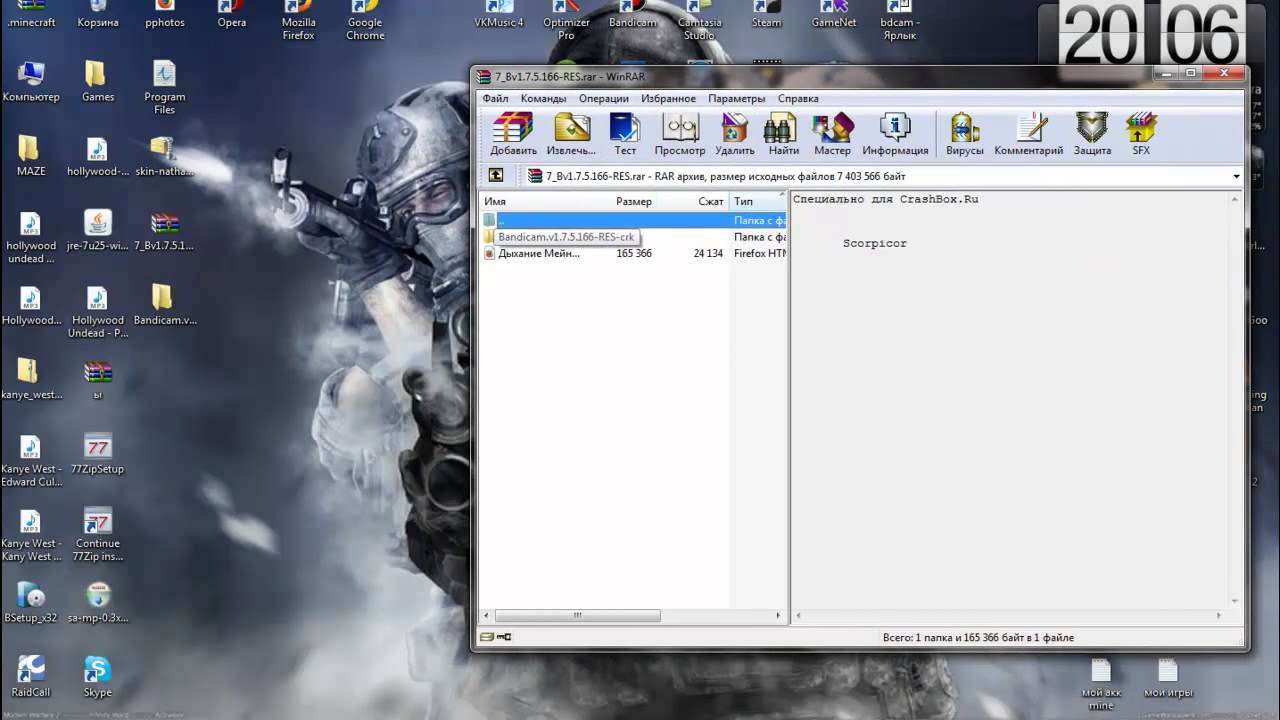The height and width of the screenshot is (720, 1280).
Task: Click the Вирусы (Virus scan) icon
Action: point(965,134)
